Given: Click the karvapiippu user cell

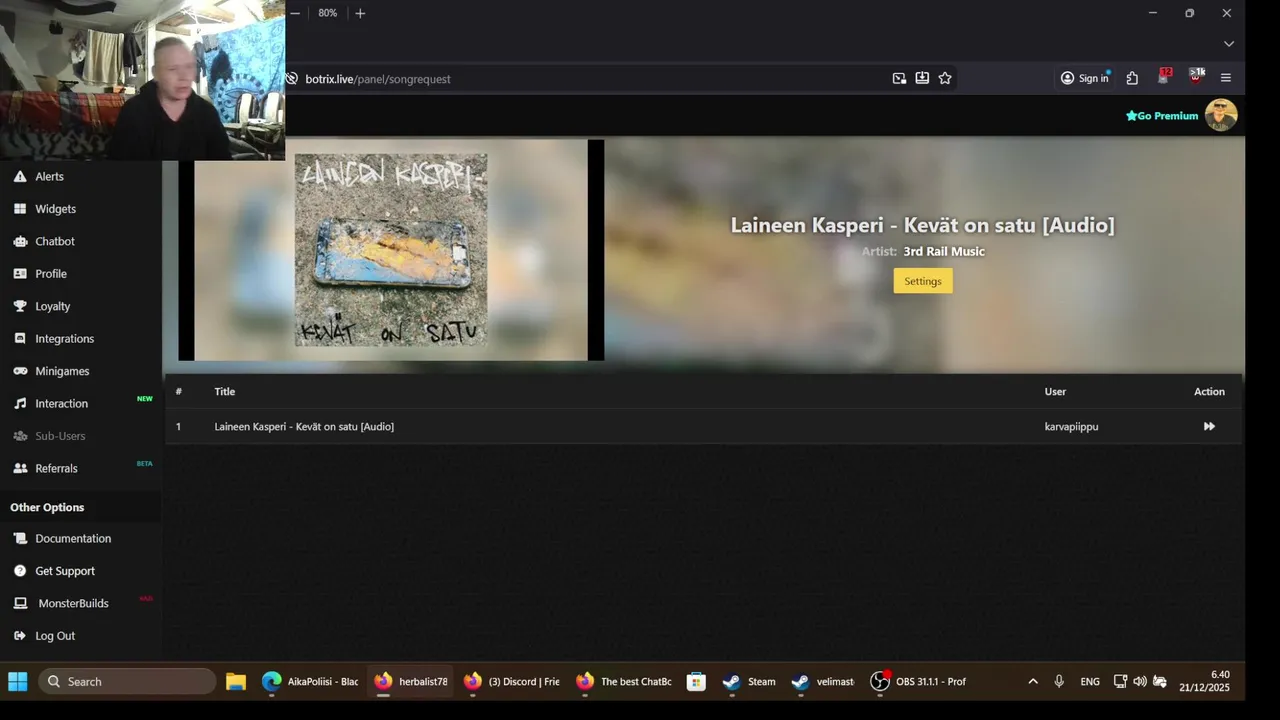Looking at the screenshot, I should (x=1071, y=427).
